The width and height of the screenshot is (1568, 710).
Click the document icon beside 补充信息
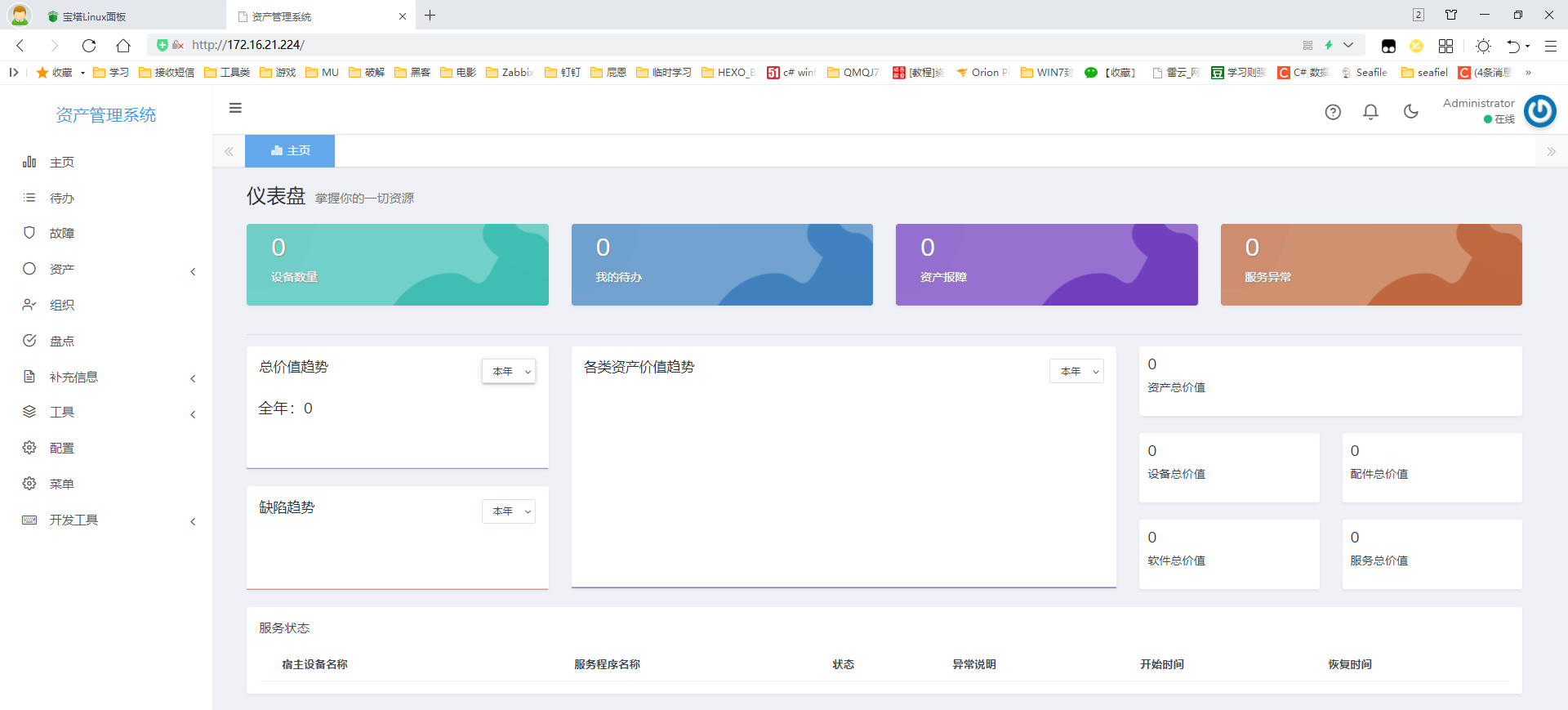[x=29, y=377]
